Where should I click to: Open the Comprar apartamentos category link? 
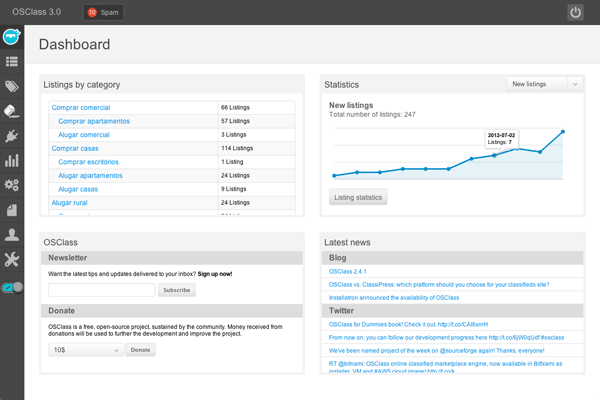[91, 120]
